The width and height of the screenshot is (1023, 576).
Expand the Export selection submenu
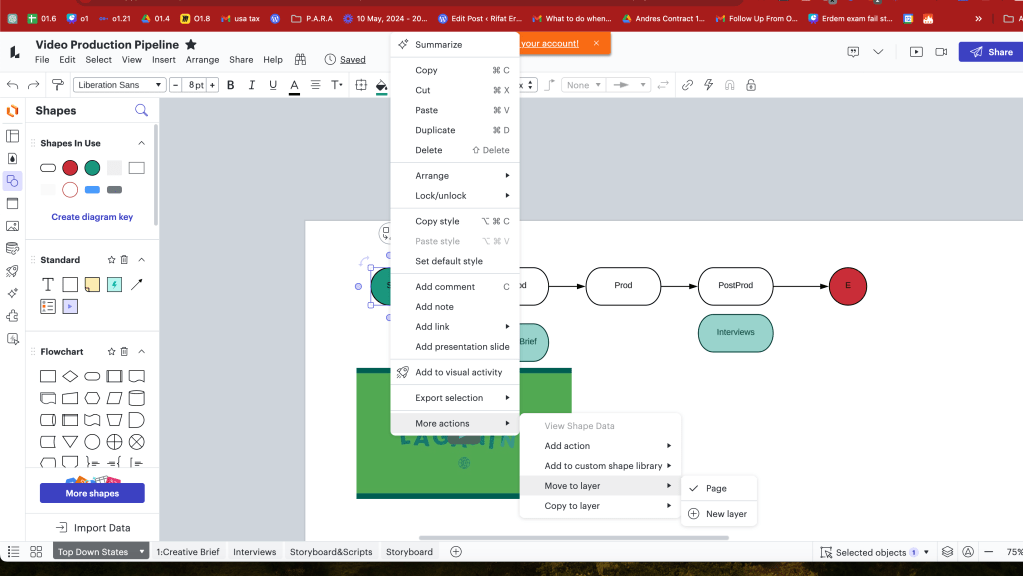pos(455,397)
